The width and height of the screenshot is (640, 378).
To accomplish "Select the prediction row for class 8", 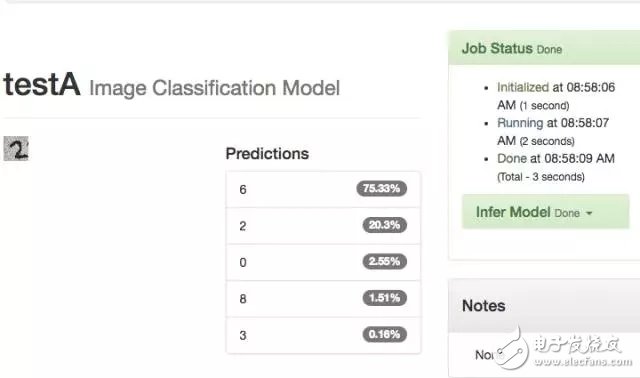I will click(323, 298).
